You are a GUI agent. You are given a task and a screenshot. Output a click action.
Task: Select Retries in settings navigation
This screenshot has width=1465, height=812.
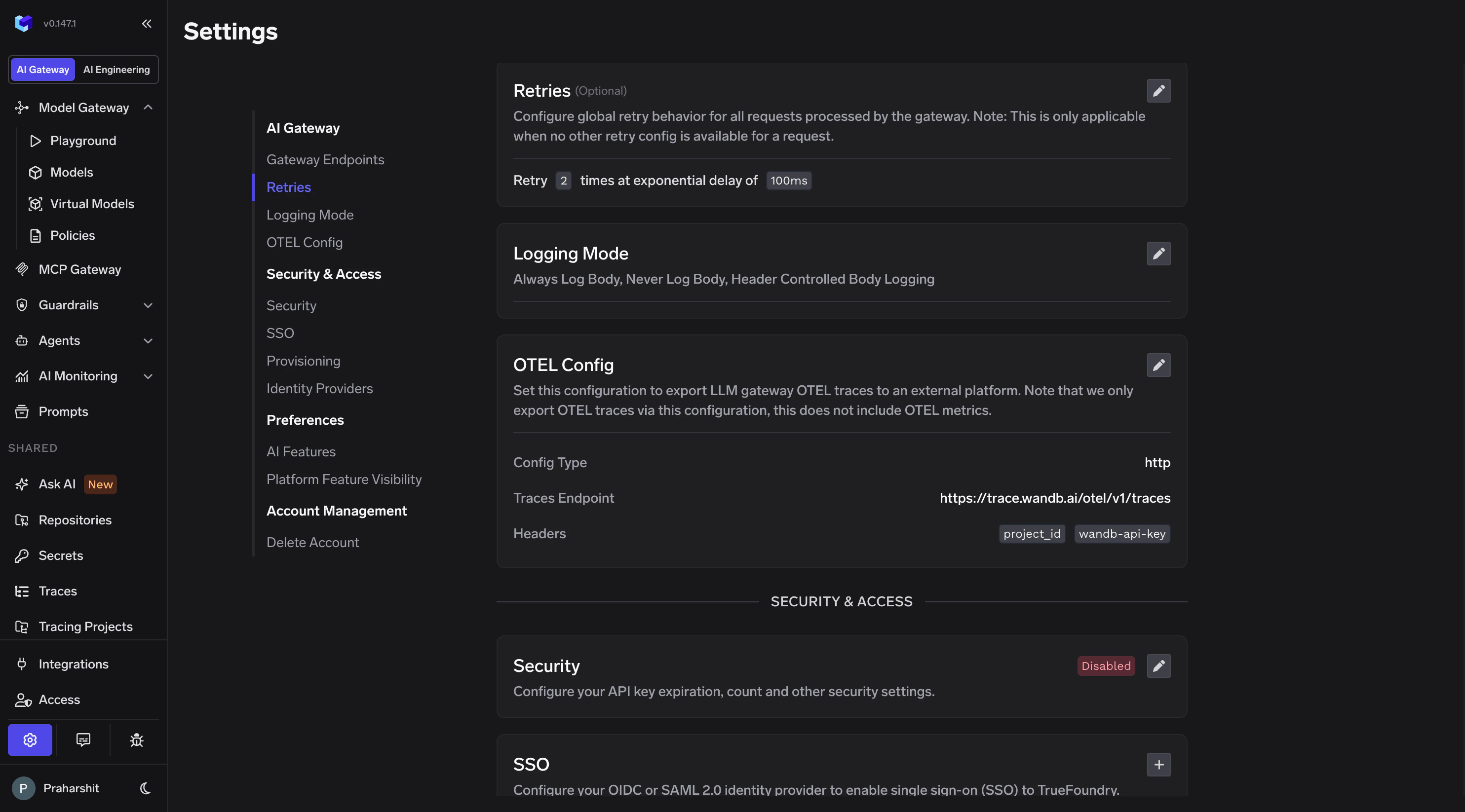[x=289, y=187]
